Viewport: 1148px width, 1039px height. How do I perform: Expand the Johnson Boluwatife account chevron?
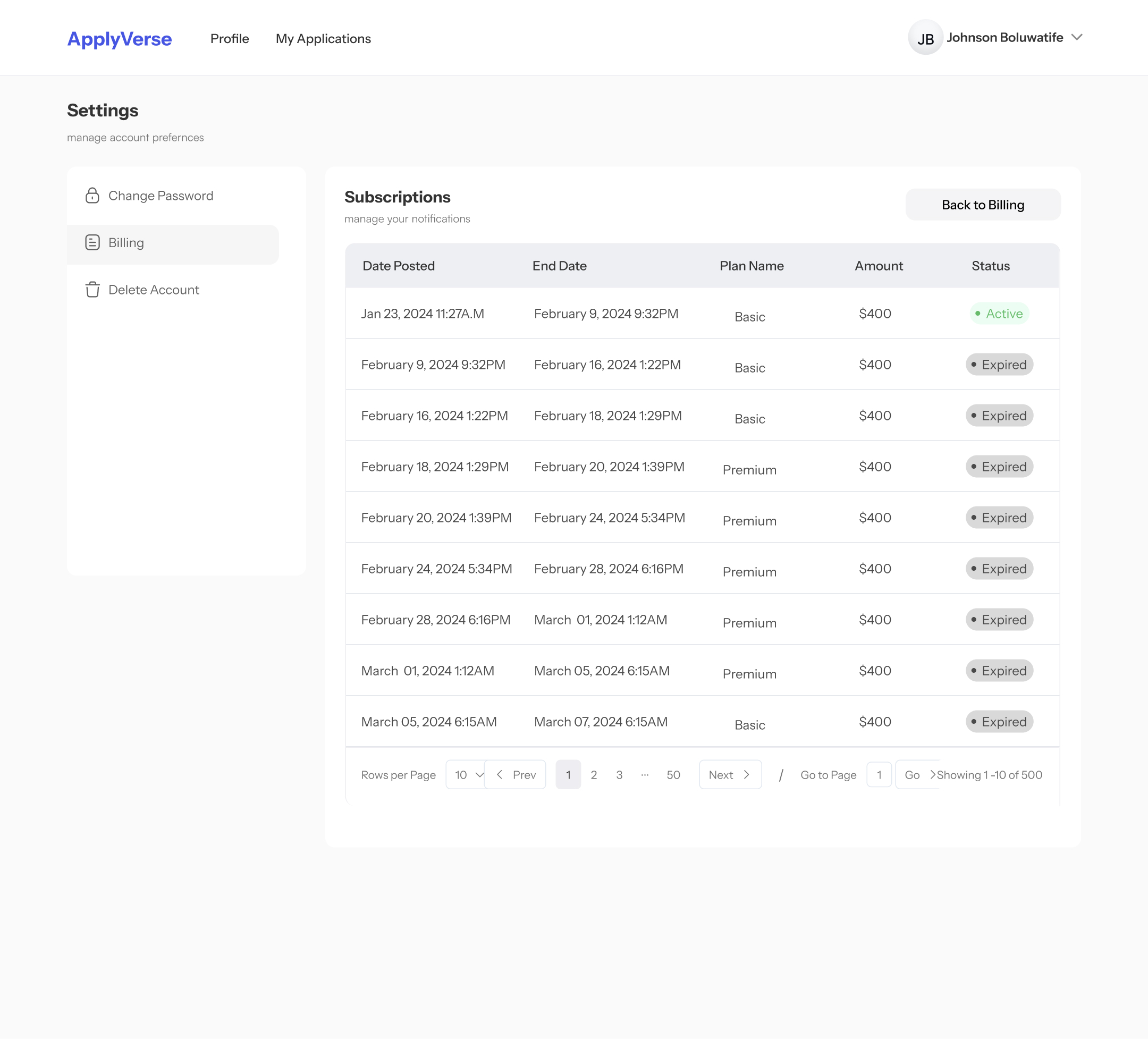coord(1076,37)
